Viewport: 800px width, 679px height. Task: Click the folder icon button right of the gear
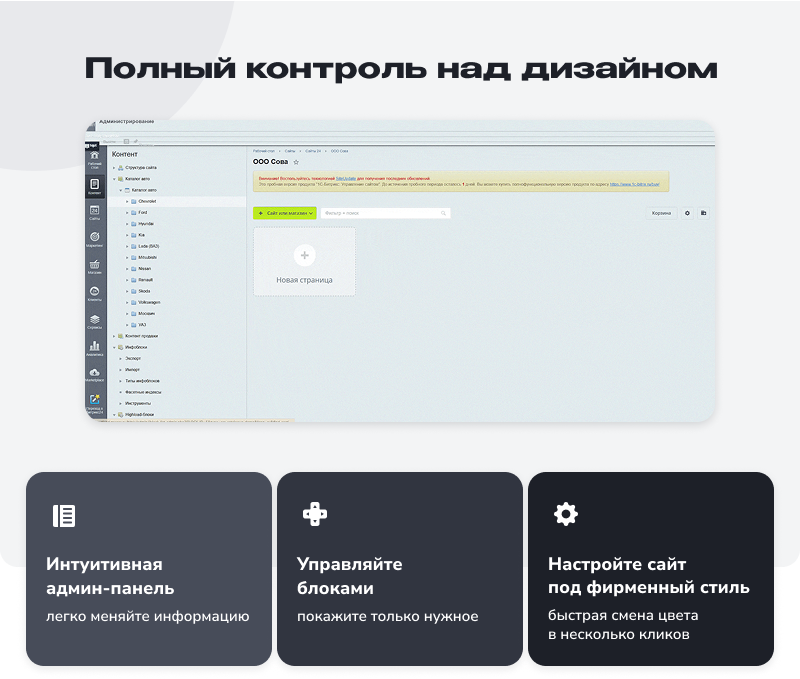click(x=704, y=213)
